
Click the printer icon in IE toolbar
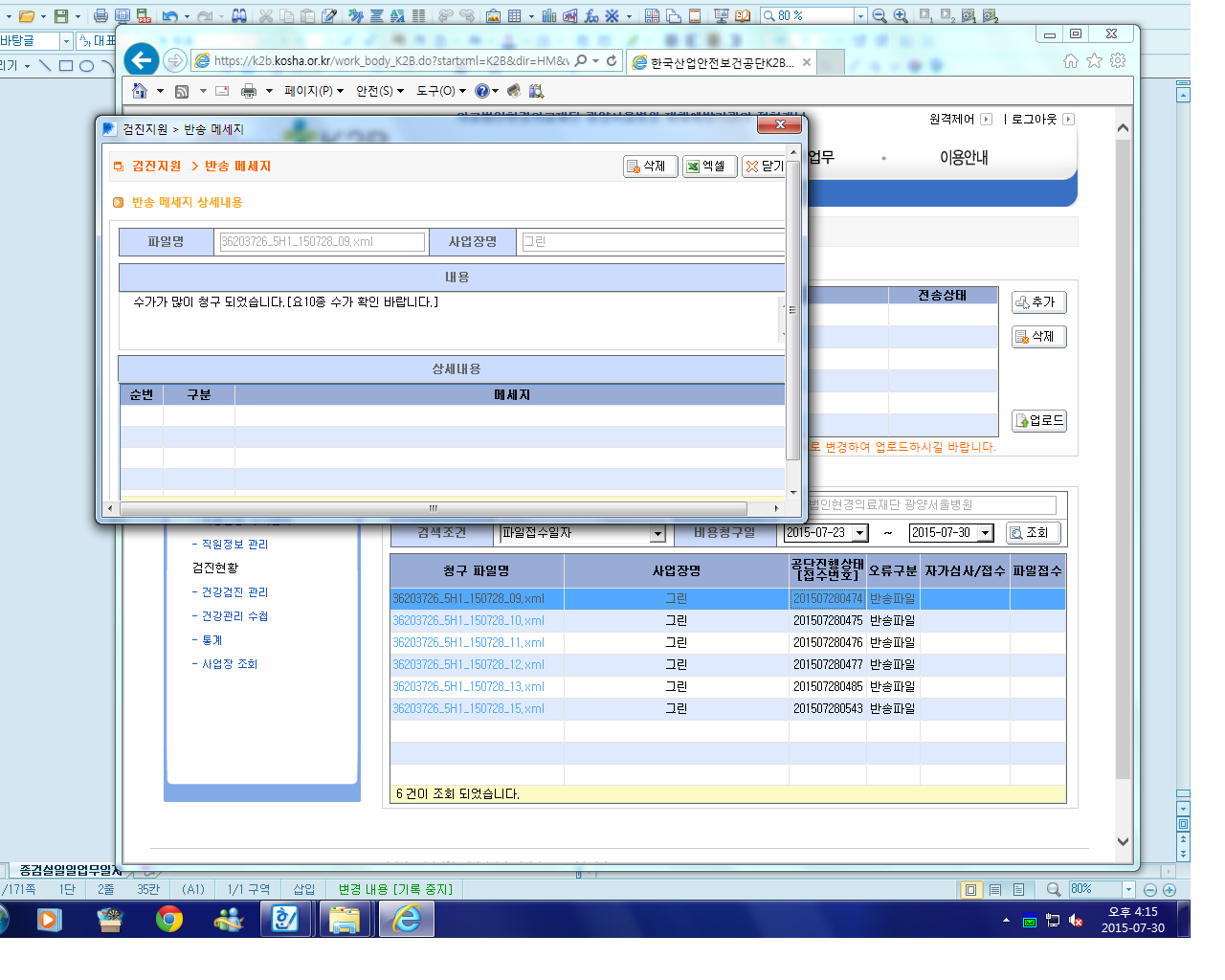pos(249,91)
